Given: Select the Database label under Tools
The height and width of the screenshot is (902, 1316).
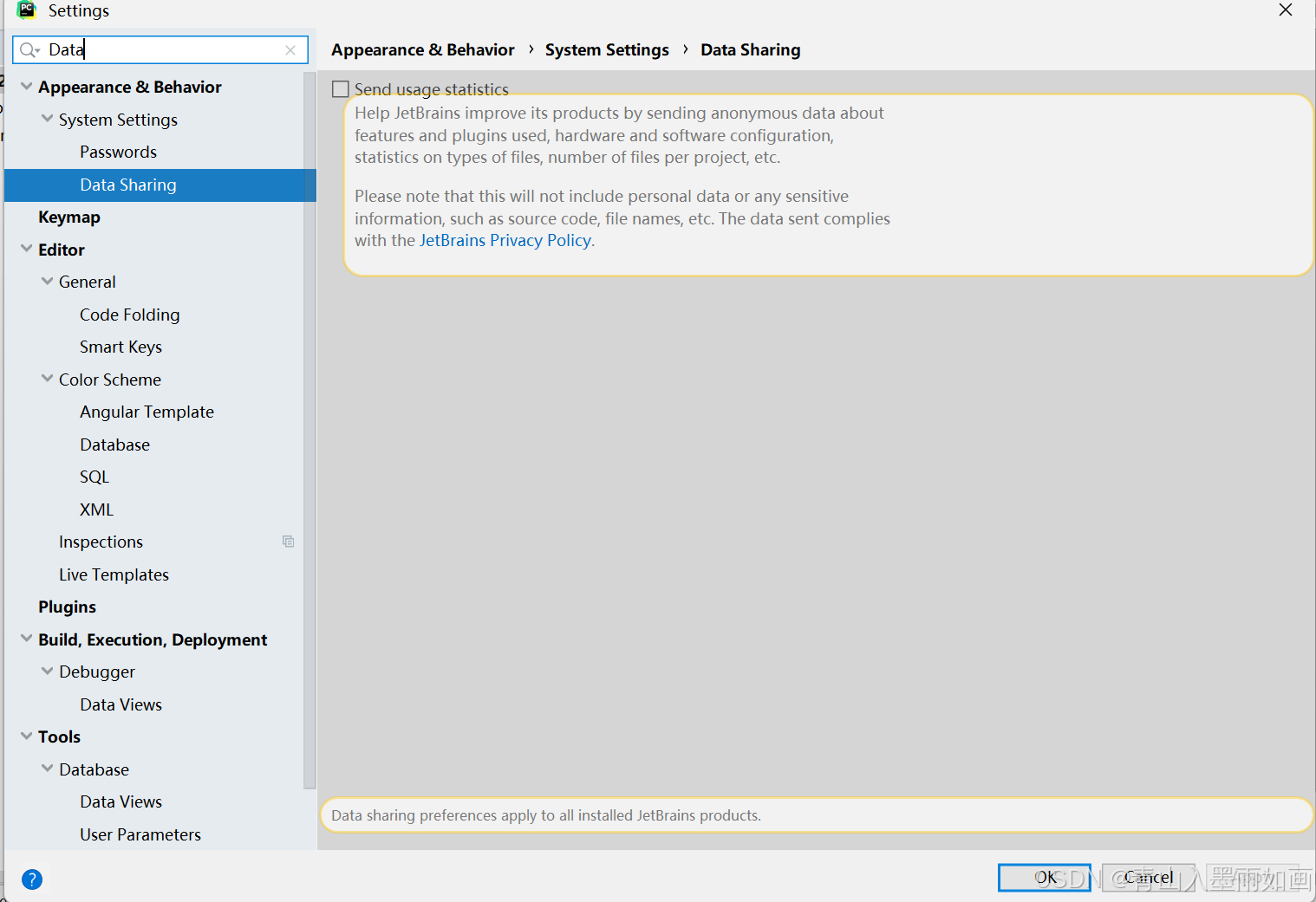Looking at the screenshot, I should coord(94,769).
